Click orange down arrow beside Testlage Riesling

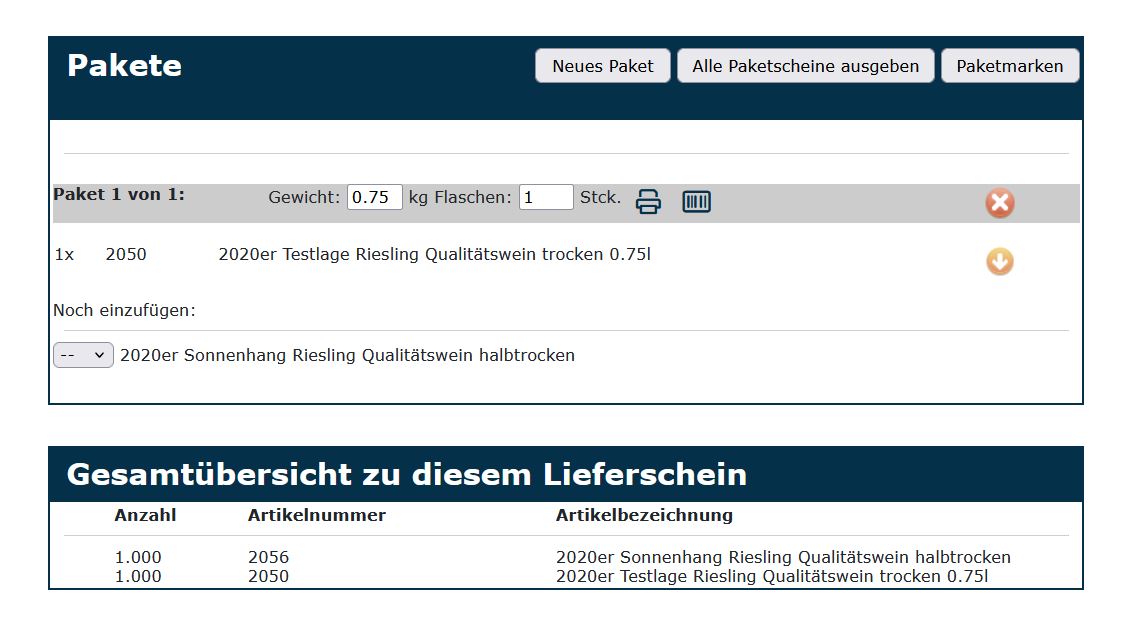pyautogui.click(x=999, y=261)
